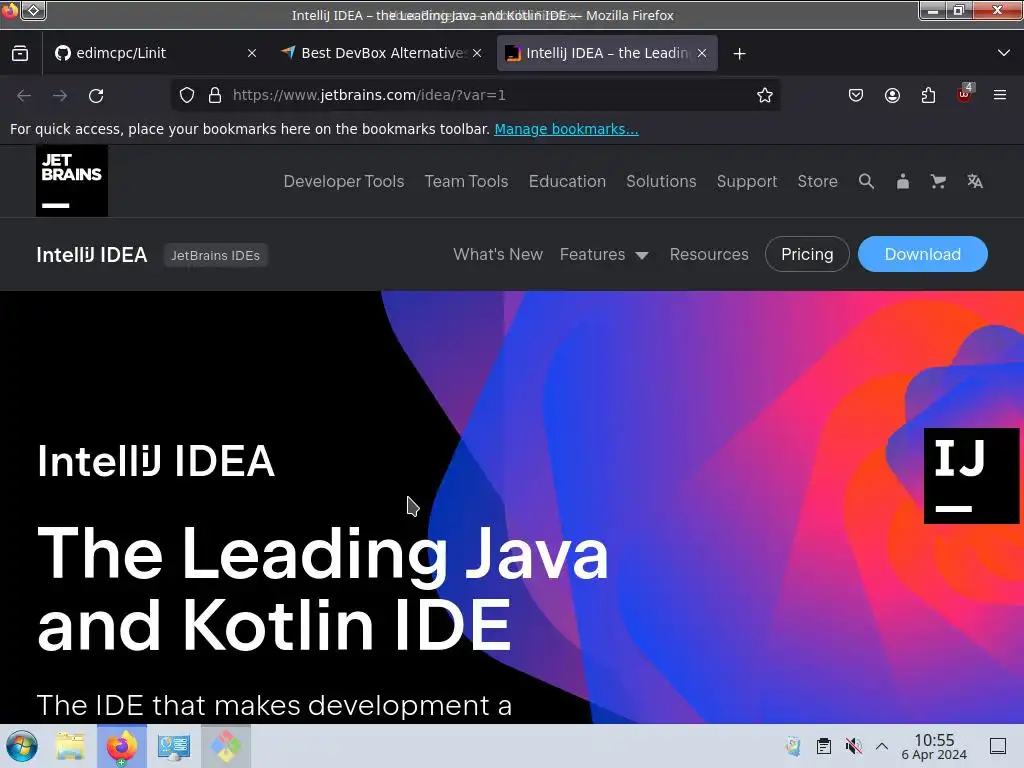Open the What's New link
Image resolution: width=1024 pixels, height=768 pixels.
[498, 254]
